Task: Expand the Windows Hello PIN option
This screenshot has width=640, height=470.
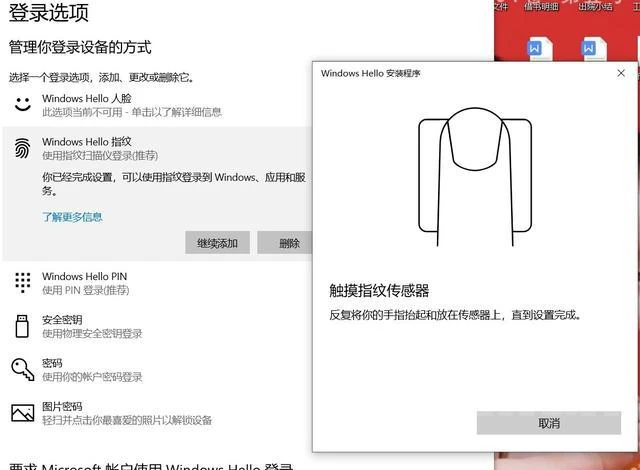Action: (84, 276)
